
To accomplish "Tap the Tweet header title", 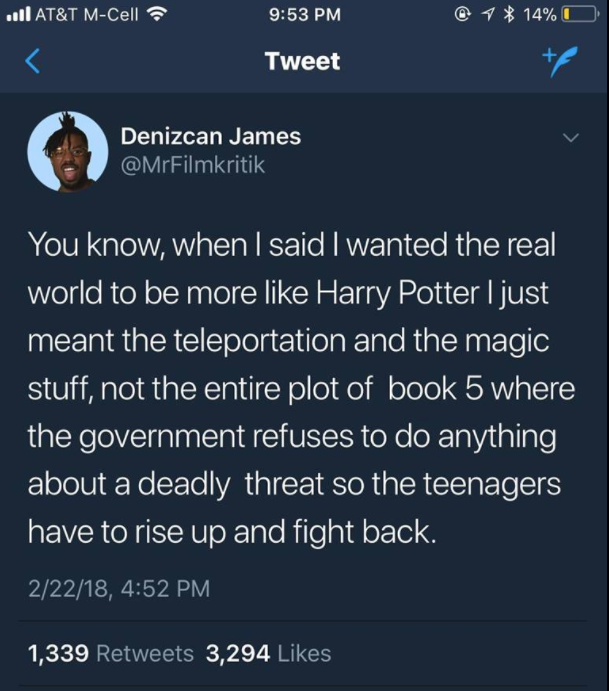I will 302,61.
